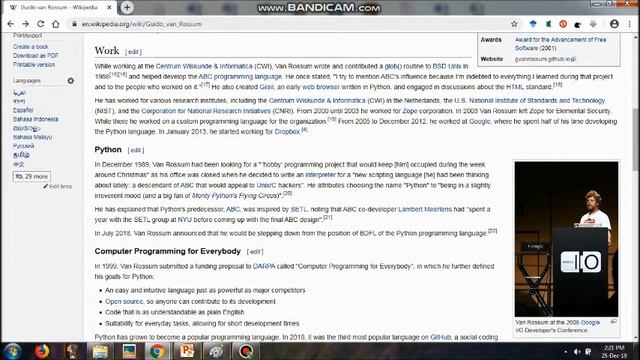Viewport: 640px width, 360px height.
Task: Open PowerPoint from the taskbar
Action: pyautogui.click(x=187, y=351)
